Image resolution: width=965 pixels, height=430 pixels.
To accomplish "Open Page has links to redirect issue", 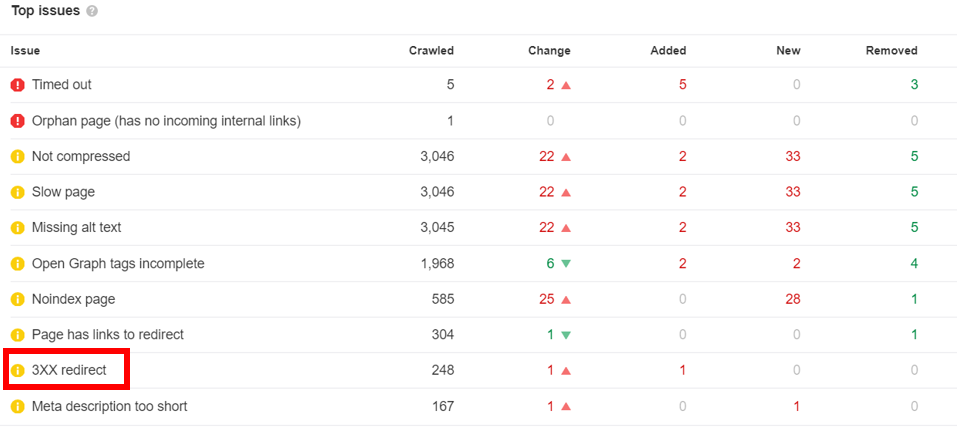I will point(107,335).
